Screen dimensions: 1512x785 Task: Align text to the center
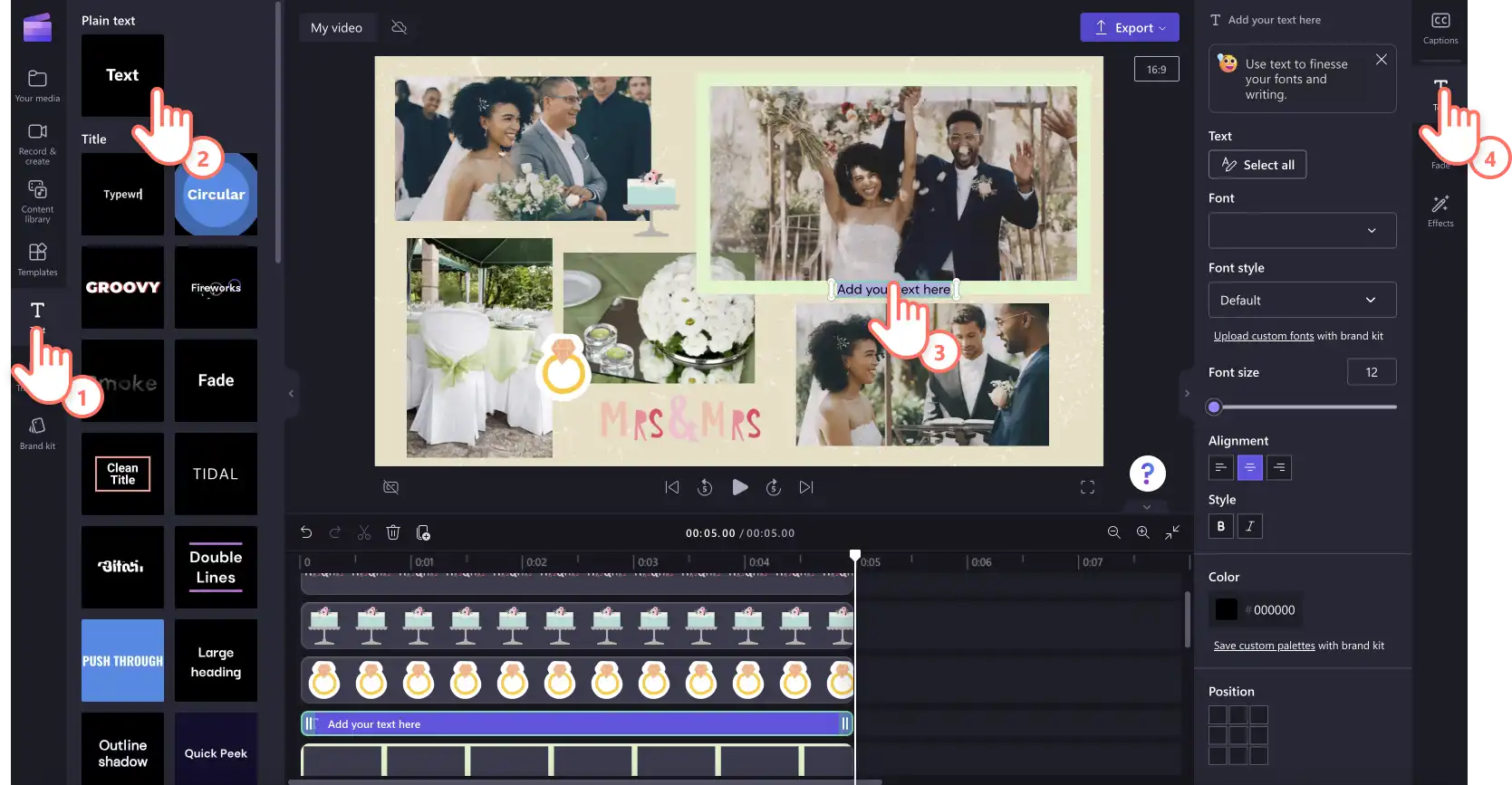click(1249, 467)
